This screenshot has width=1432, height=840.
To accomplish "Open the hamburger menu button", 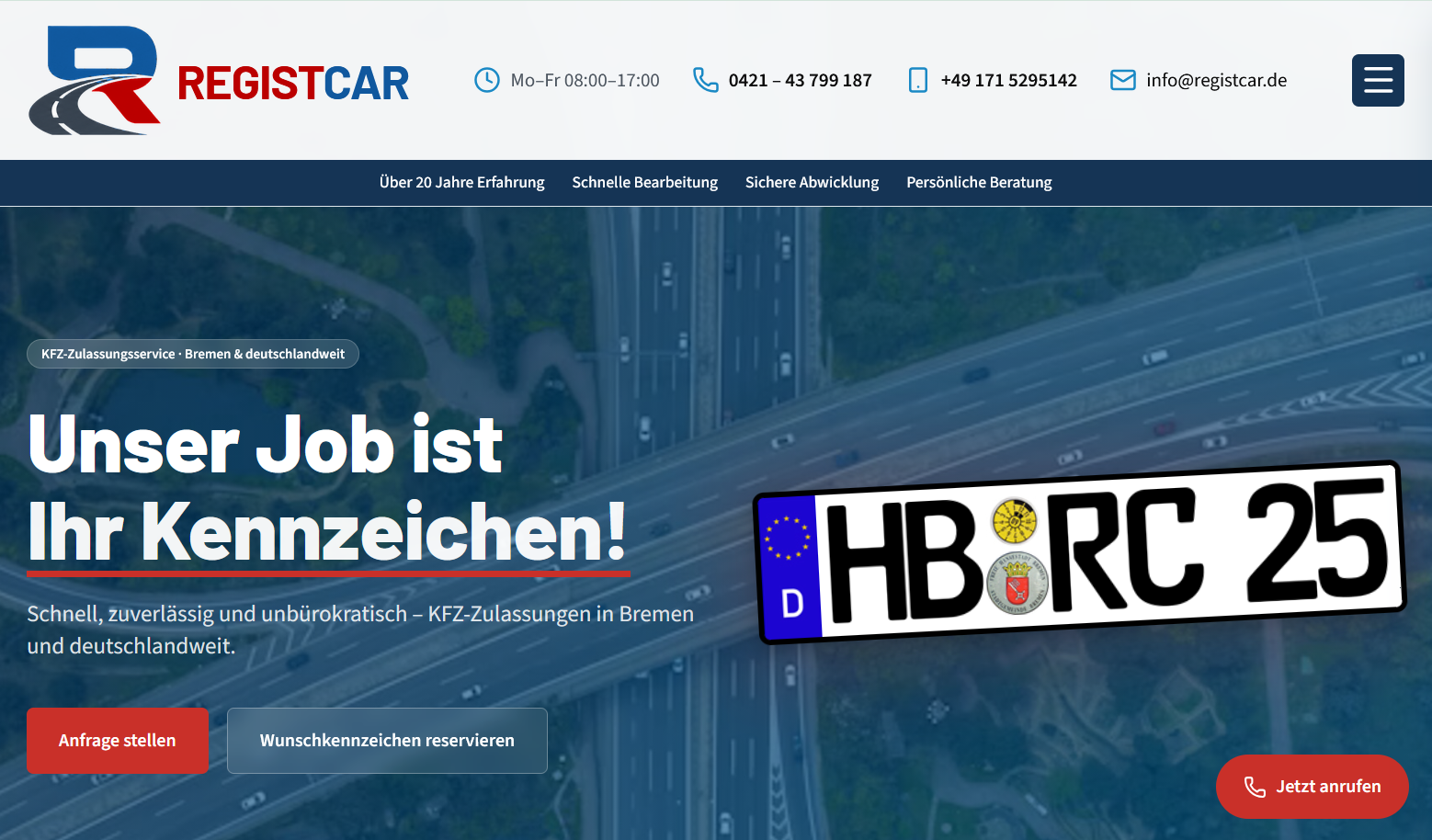I will (x=1377, y=80).
